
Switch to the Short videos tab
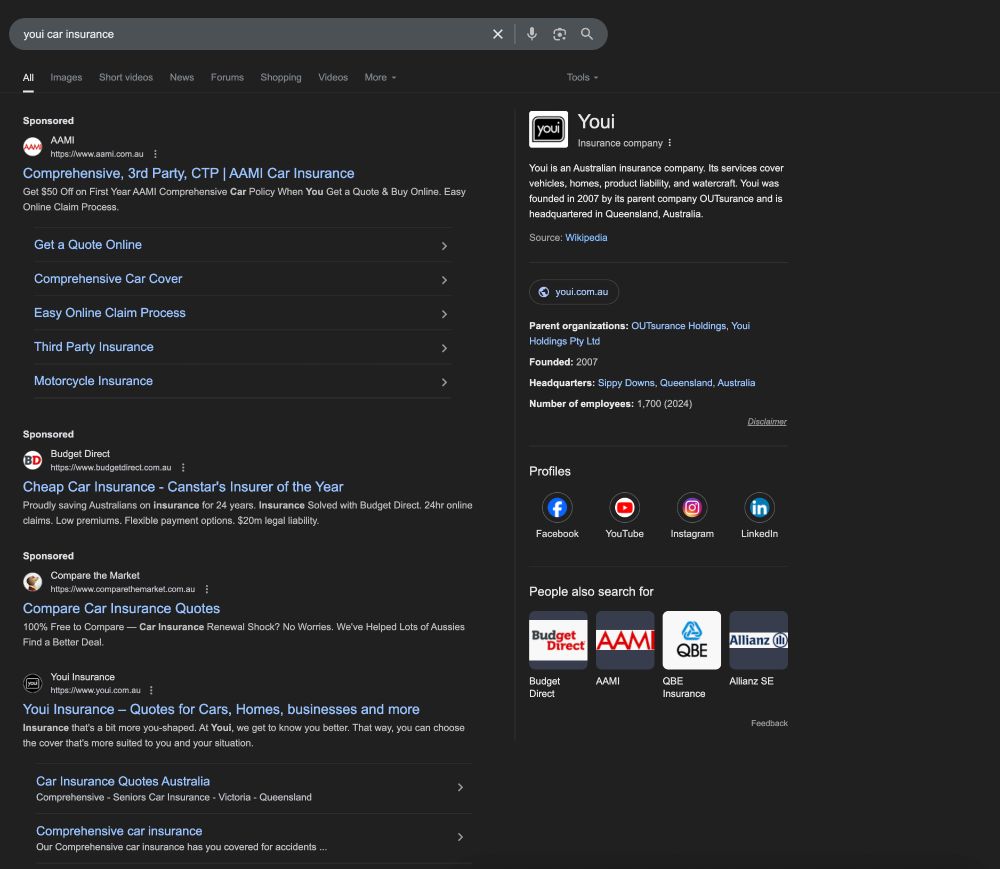pos(126,77)
